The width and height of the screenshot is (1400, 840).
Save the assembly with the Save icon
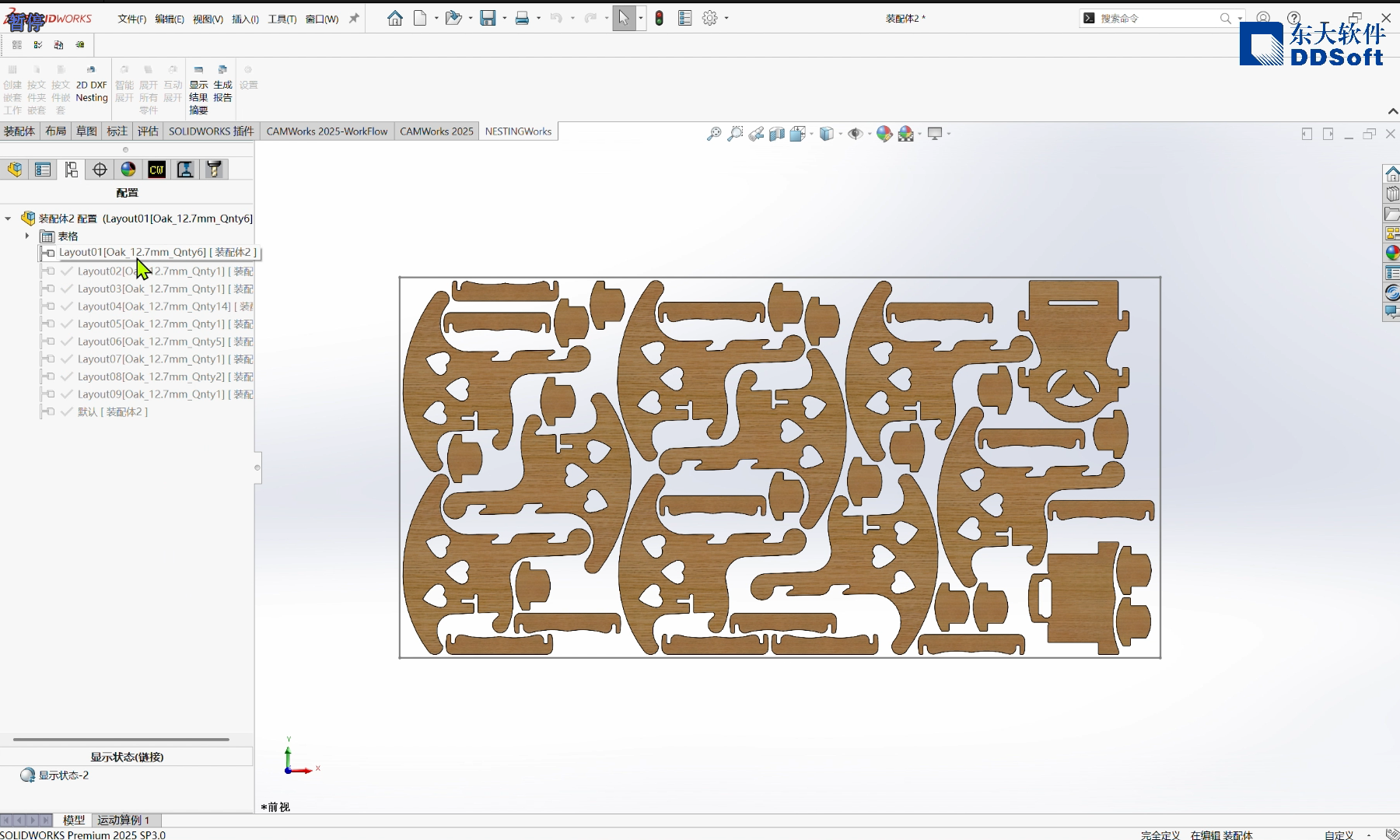(x=488, y=18)
